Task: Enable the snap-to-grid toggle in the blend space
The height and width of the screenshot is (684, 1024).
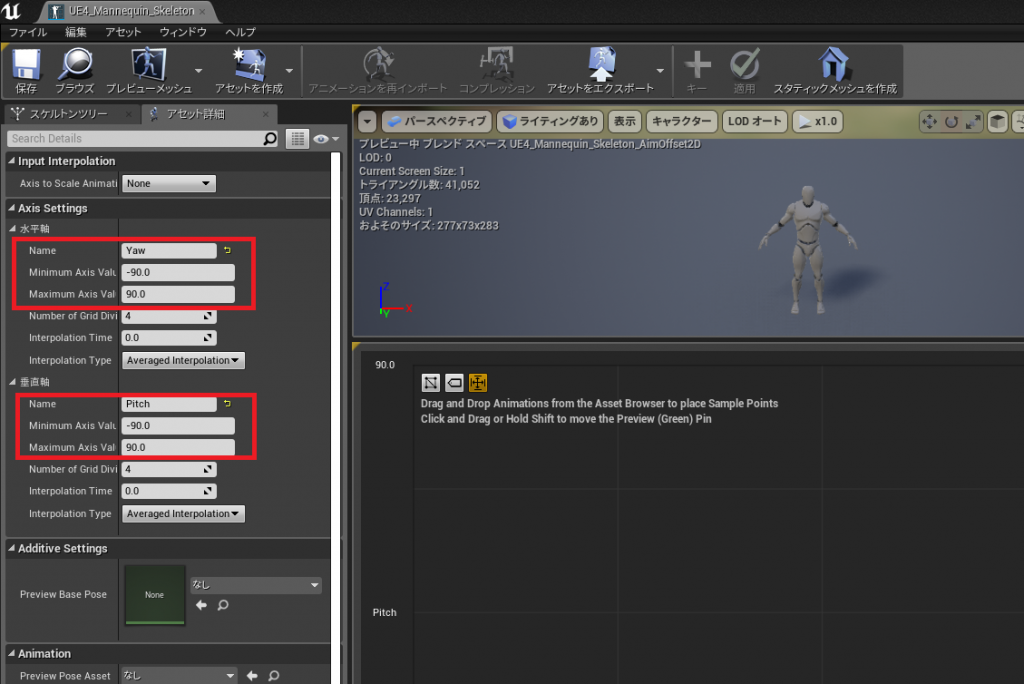Action: click(x=477, y=382)
